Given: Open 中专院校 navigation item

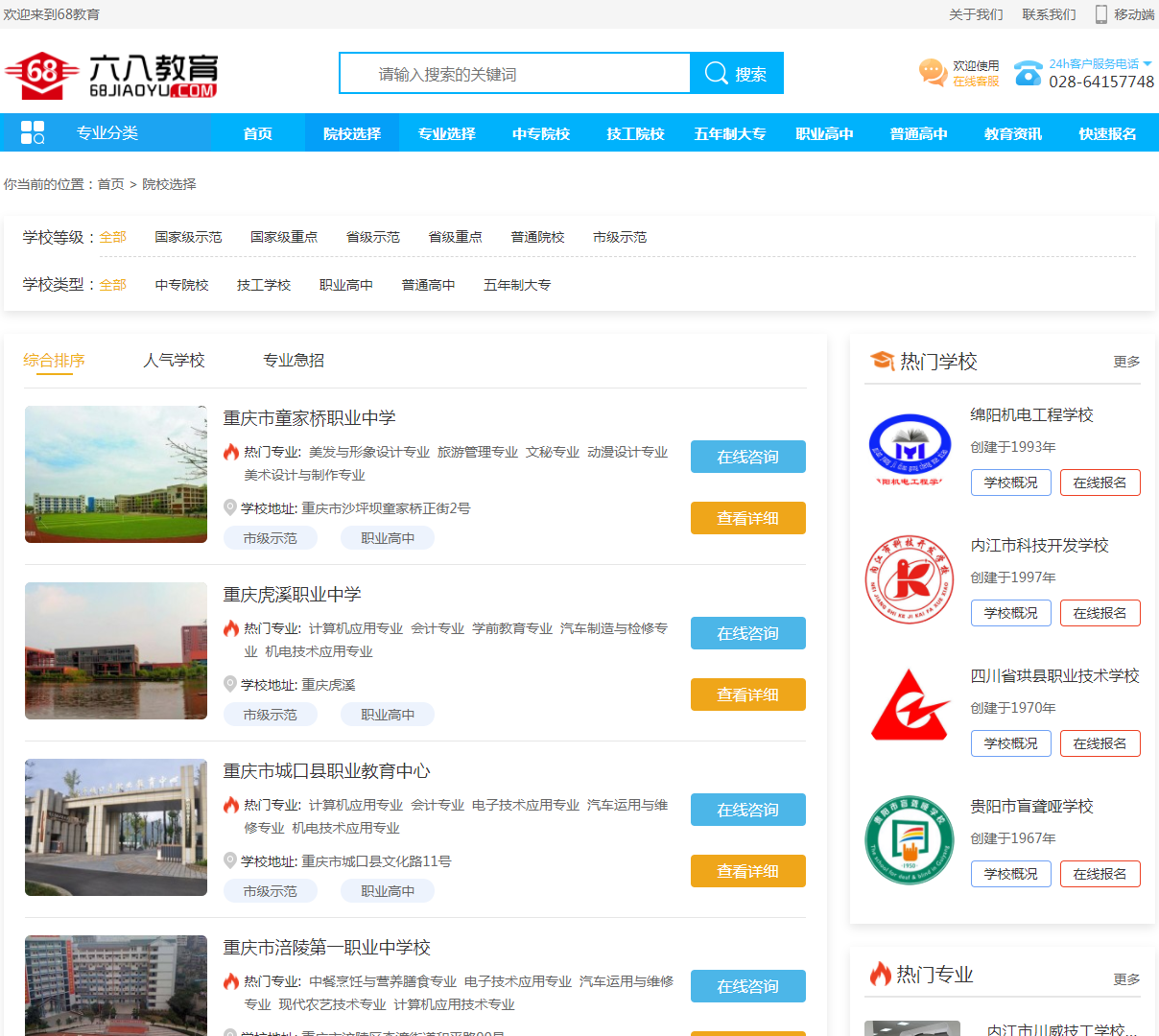Looking at the screenshot, I should 541,133.
